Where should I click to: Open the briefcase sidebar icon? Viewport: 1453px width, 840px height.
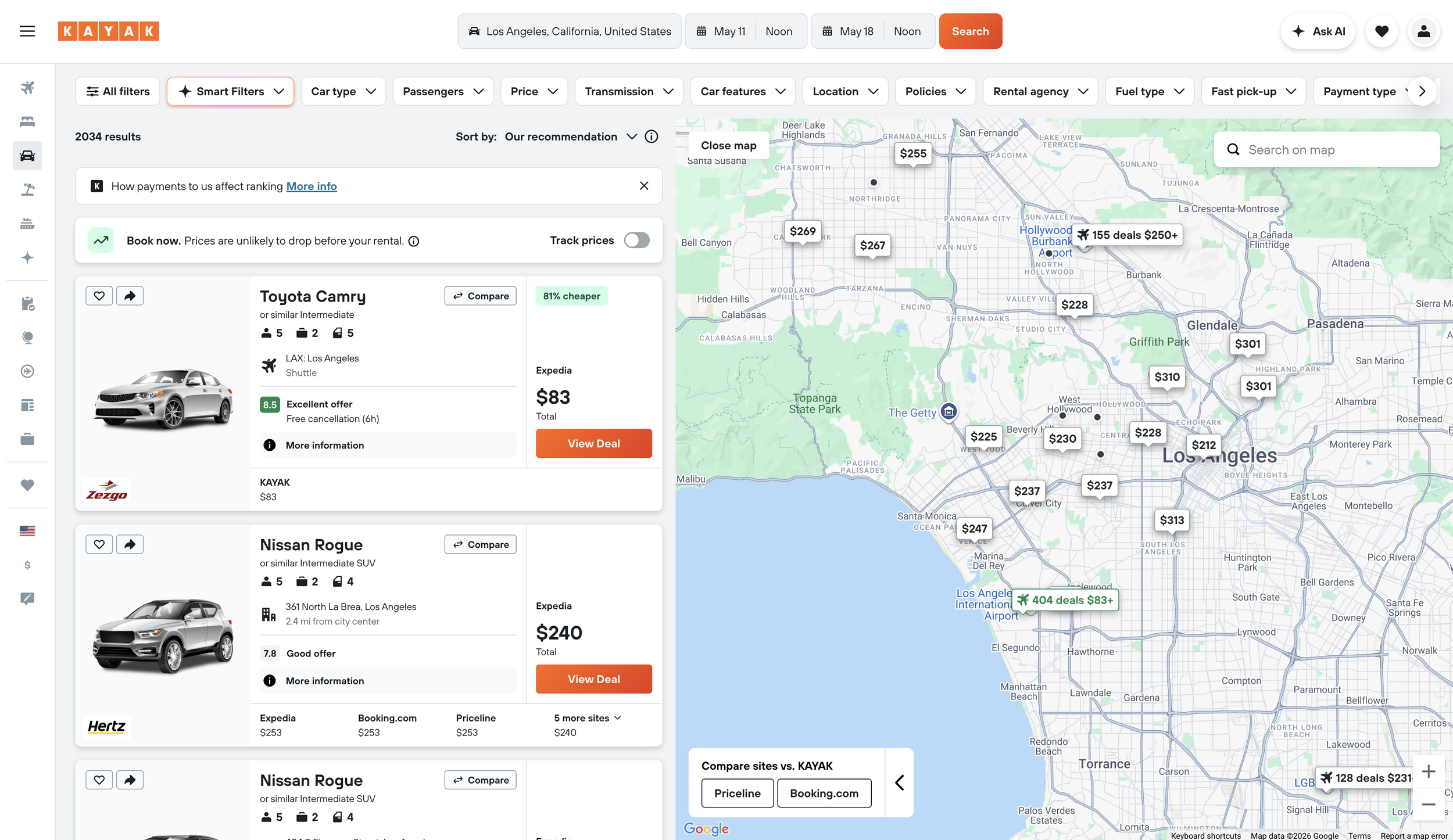(27, 439)
